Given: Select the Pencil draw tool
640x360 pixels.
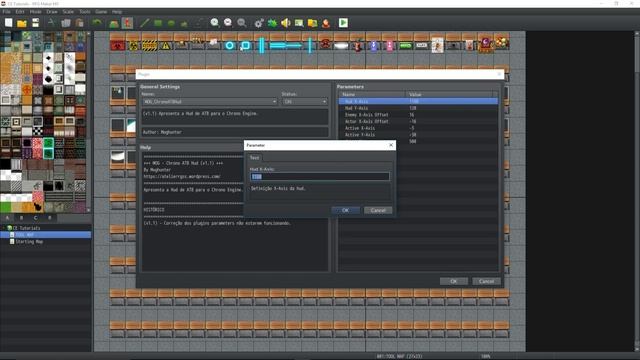Looking at the screenshot, I should click(x=144, y=23).
